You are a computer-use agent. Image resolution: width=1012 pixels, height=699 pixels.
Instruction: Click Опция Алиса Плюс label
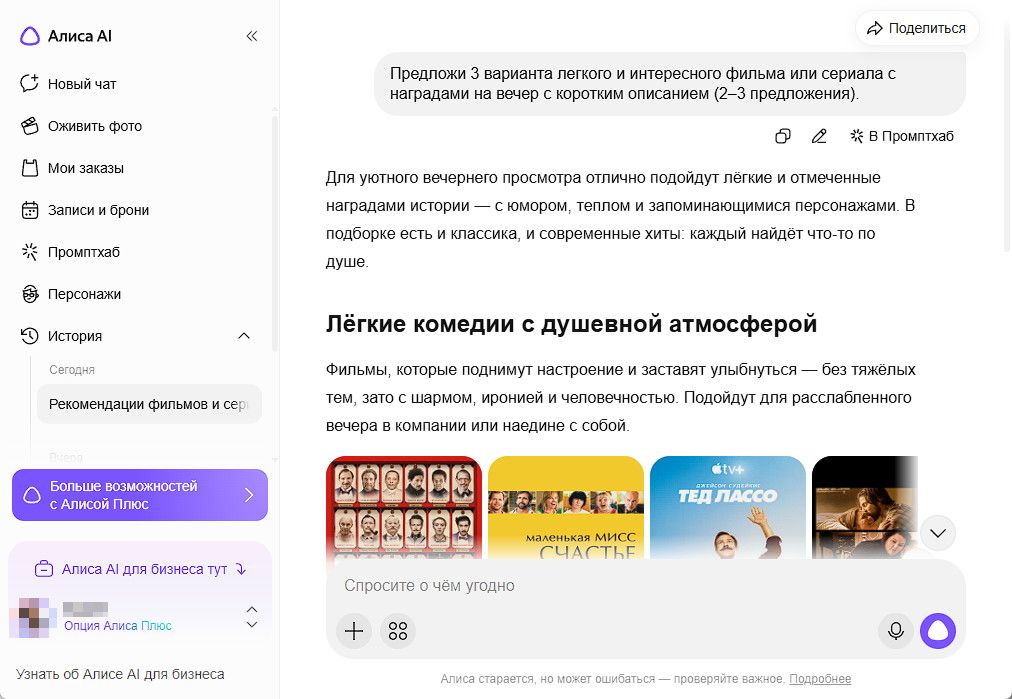[x=117, y=625]
